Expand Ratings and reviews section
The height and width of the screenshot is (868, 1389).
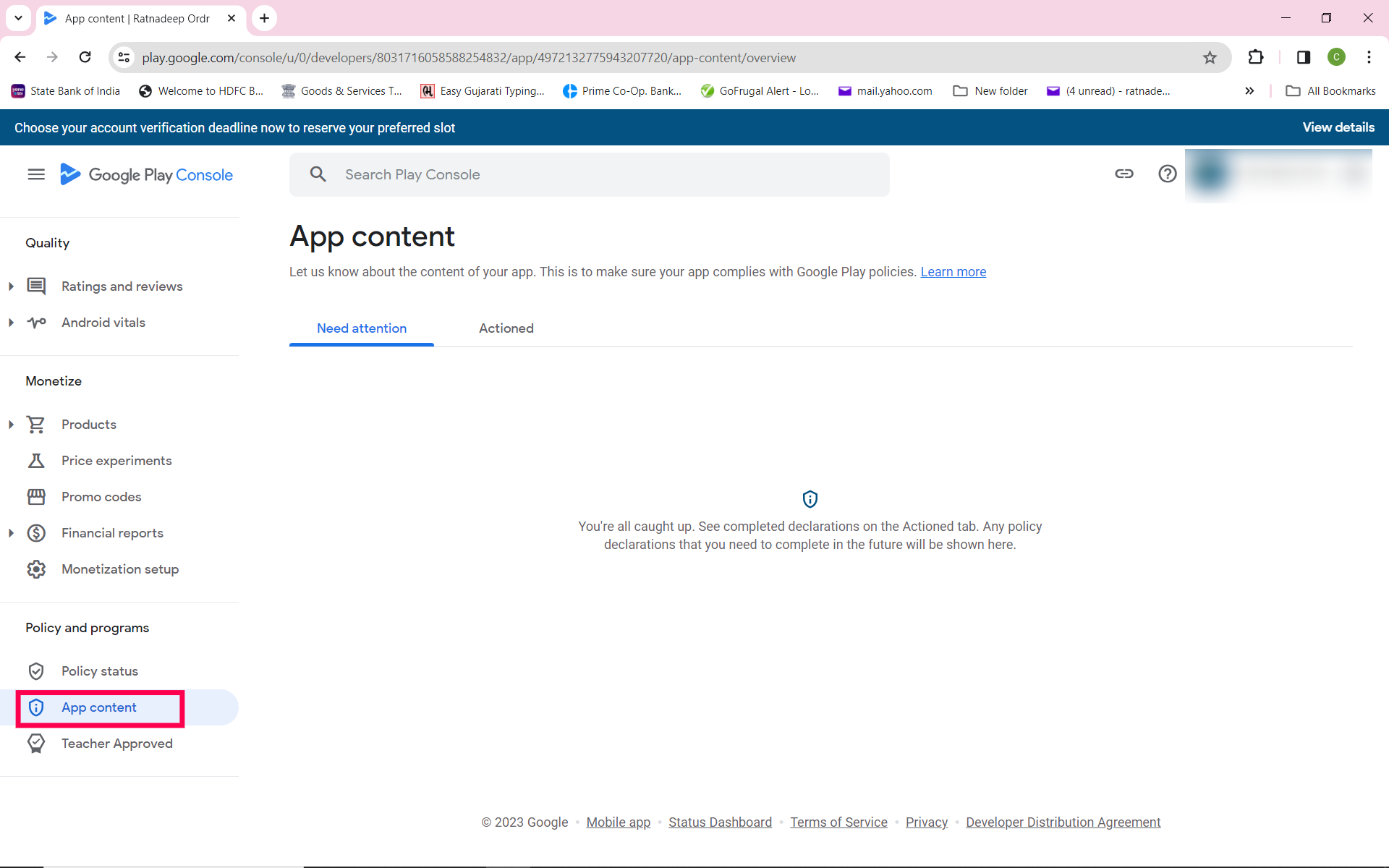pyautogui.click(x=11, y=286)
